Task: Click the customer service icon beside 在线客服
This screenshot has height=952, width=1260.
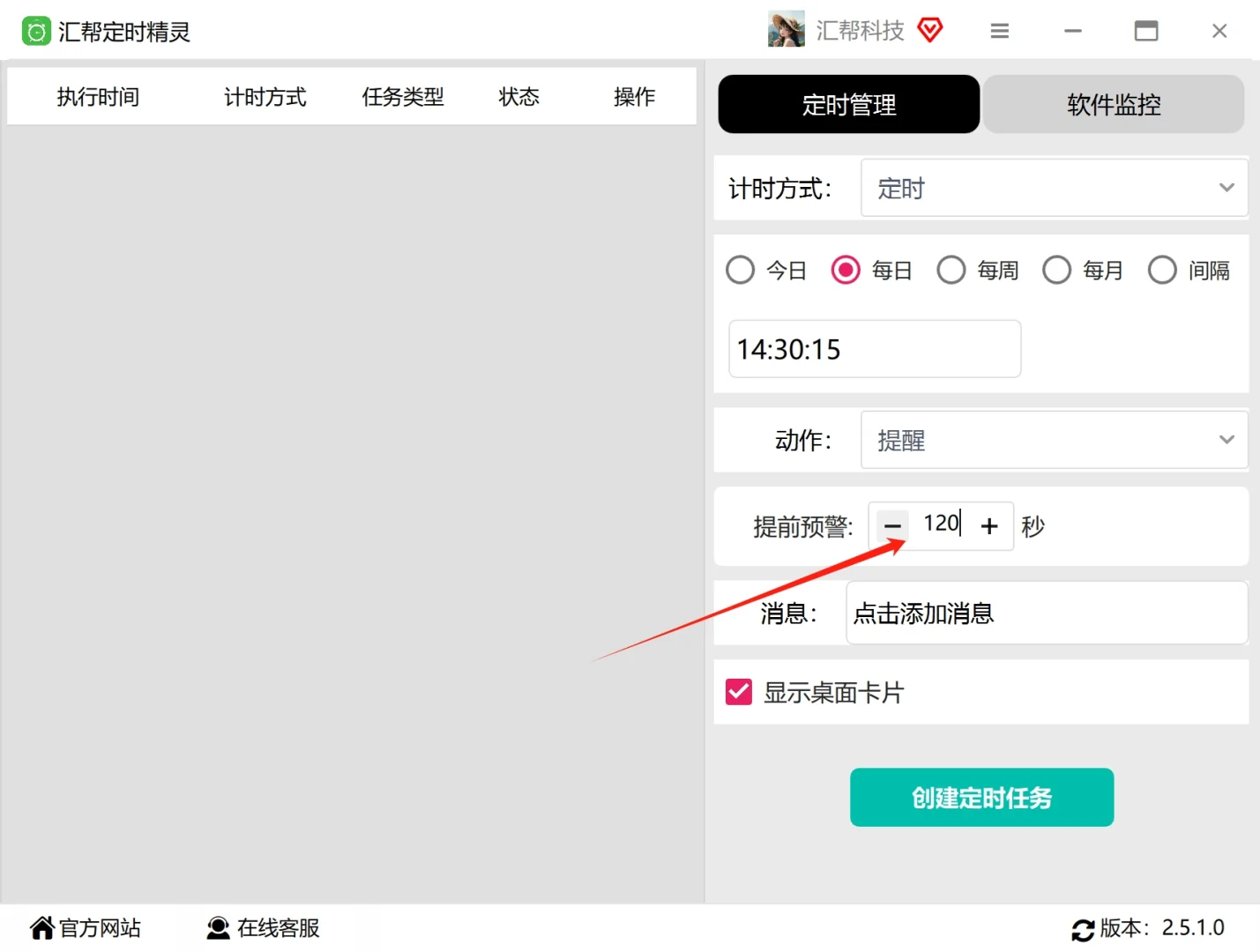Action: [218, 927]
